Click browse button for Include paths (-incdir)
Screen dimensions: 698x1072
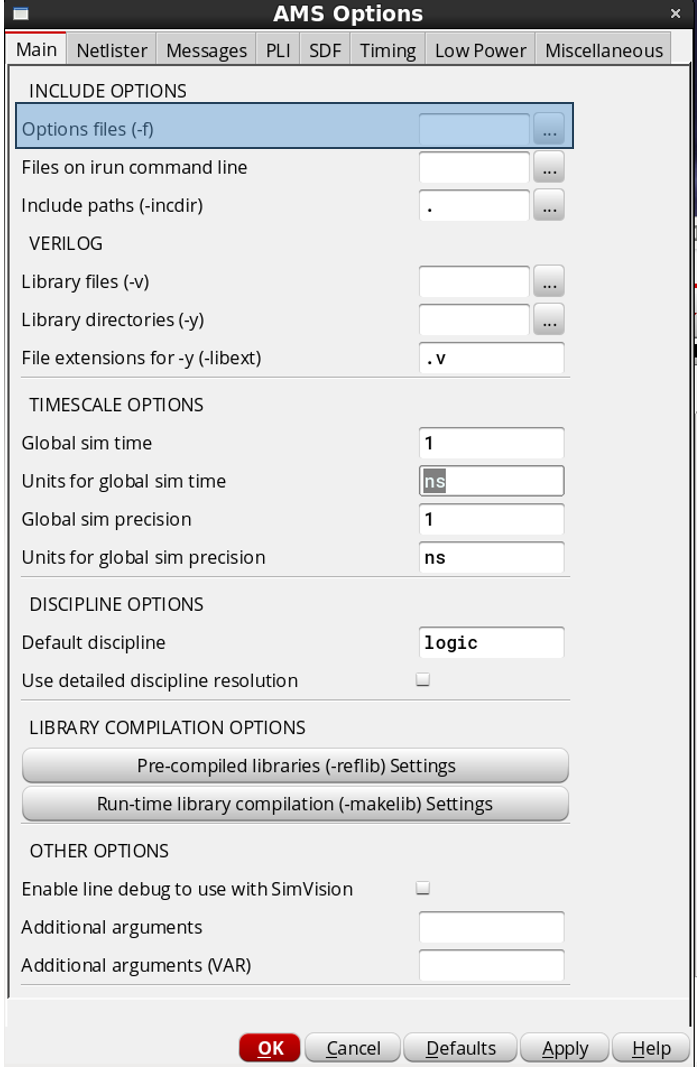pos(549,206)
